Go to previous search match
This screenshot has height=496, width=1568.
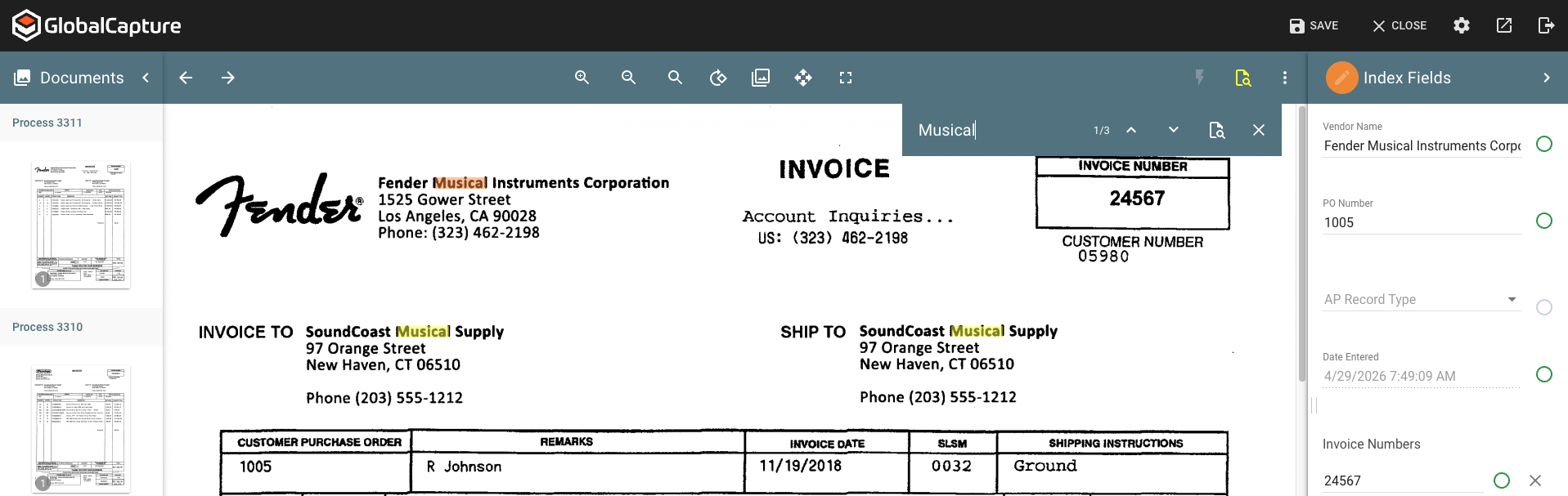point(1131,130)
